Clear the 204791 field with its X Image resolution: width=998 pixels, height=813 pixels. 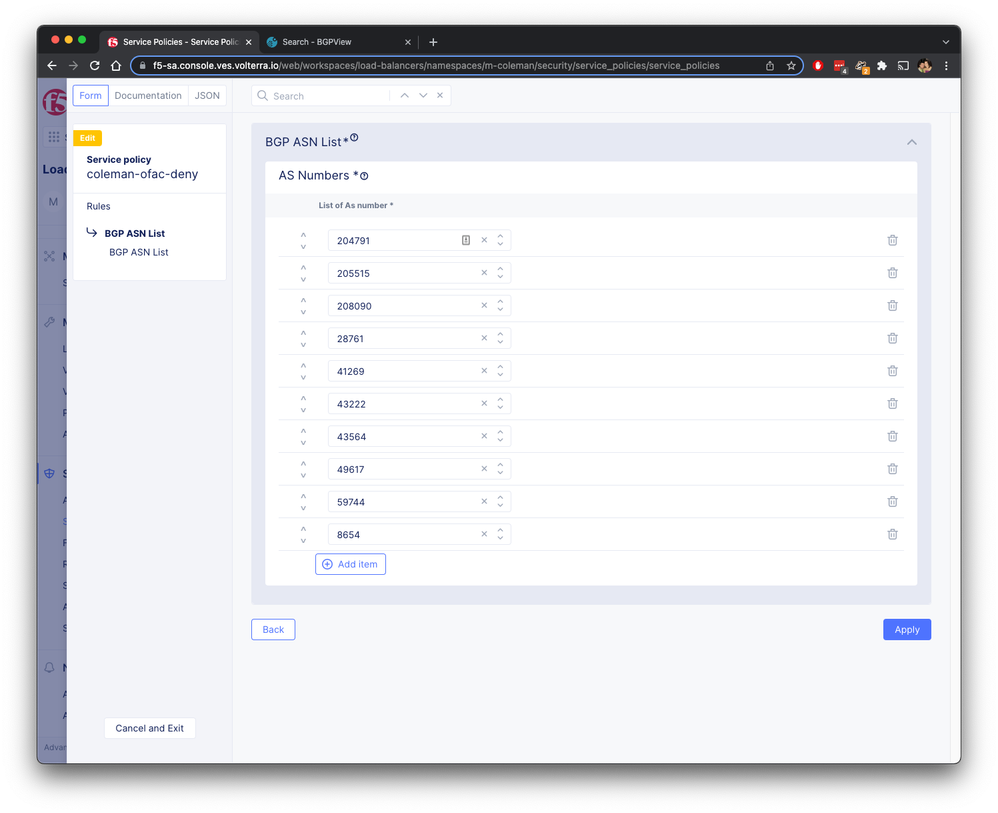484,240
